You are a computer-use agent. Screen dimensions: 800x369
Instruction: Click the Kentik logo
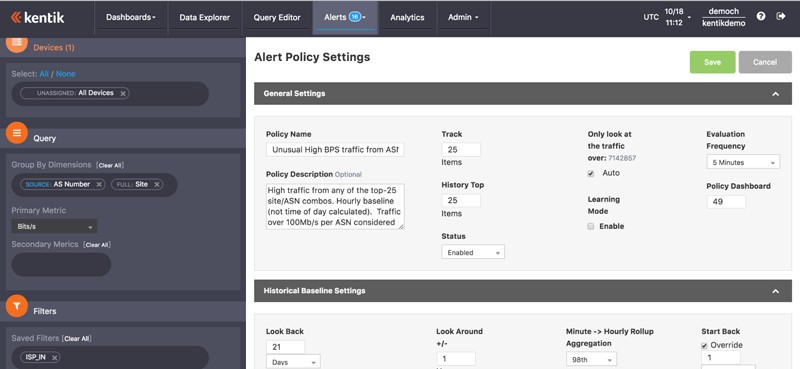click(x=37, y=17)
